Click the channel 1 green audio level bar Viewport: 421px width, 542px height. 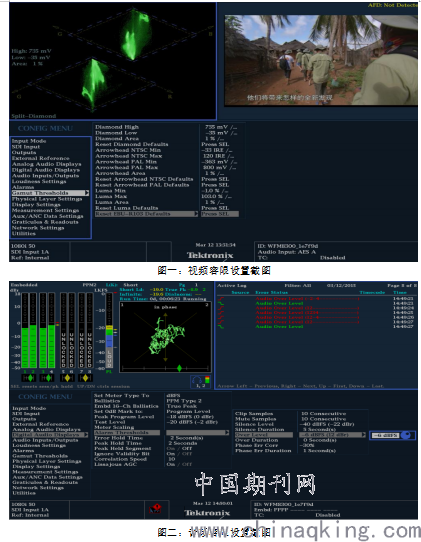[x=25, y=347]
